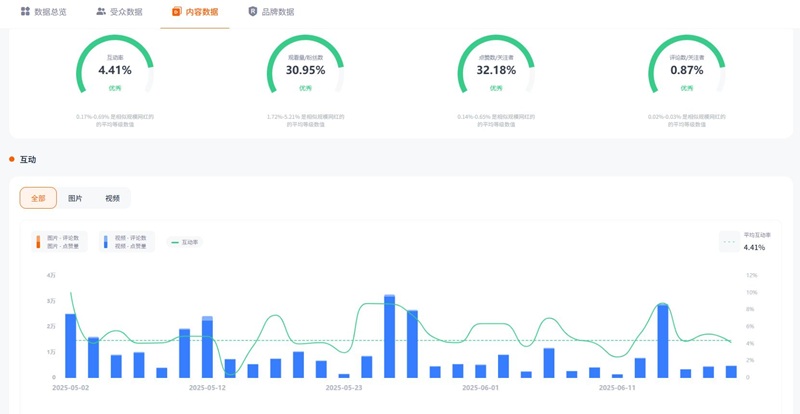Viewport: 800px width, 414px height.
Task: Click the 4.41% 互动率 gauge
Action: tap(114, 70)
